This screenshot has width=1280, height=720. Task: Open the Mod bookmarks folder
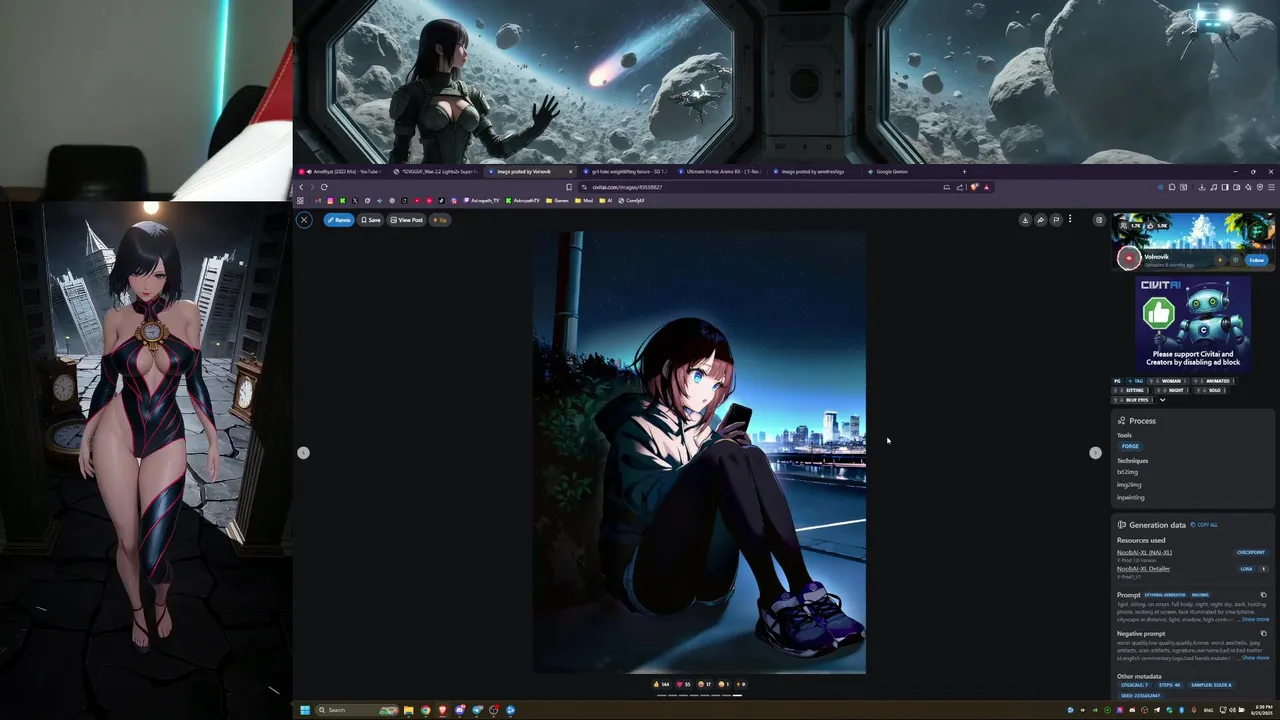coord(583,201)
